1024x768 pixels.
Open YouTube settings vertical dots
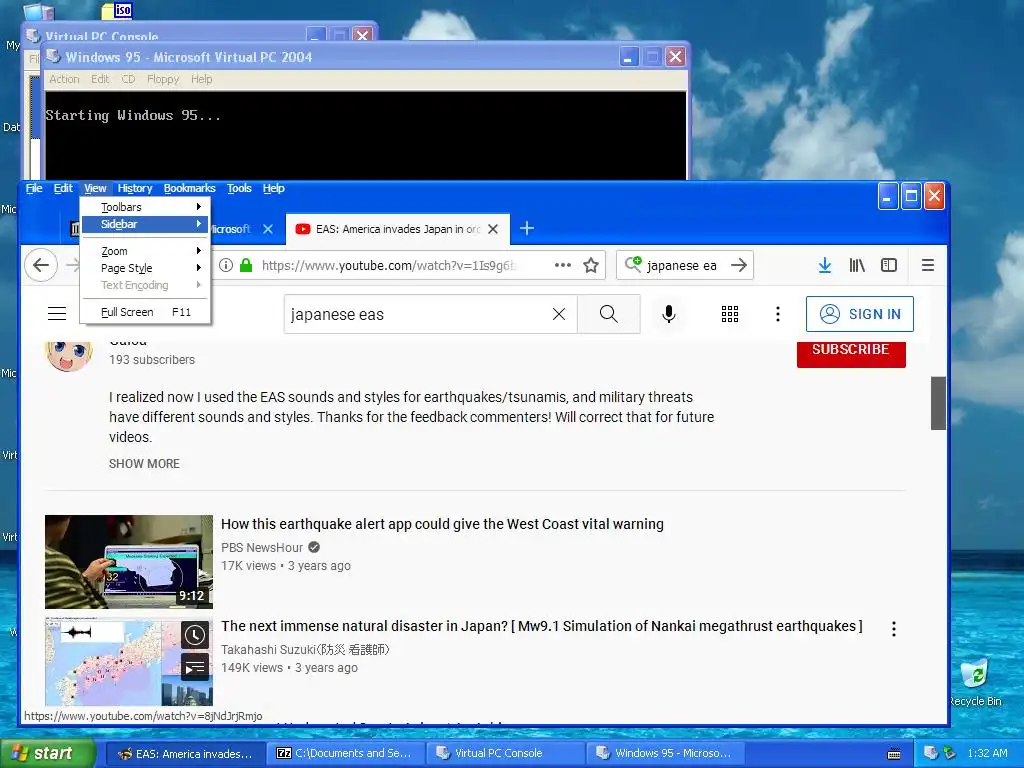click(x=778, y=314)
